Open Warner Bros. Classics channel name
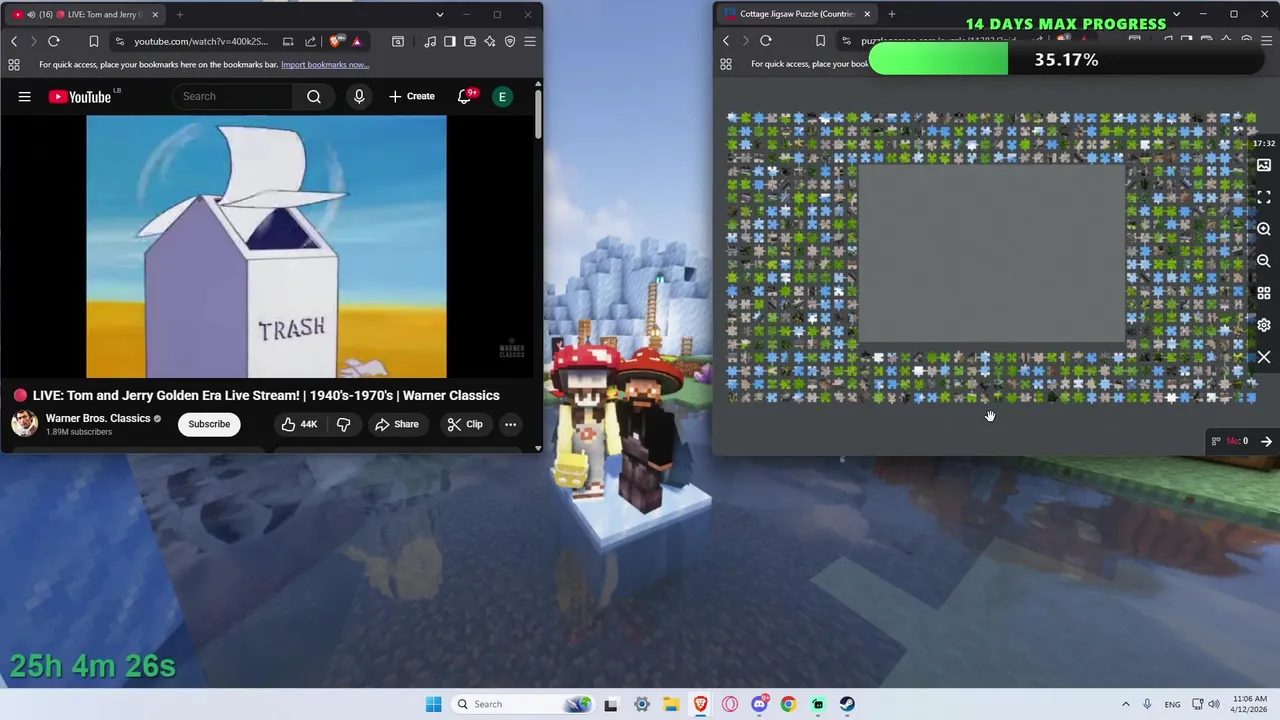Screen dimensions: 1280x720 pyautogui.click(x=98, y=418)
